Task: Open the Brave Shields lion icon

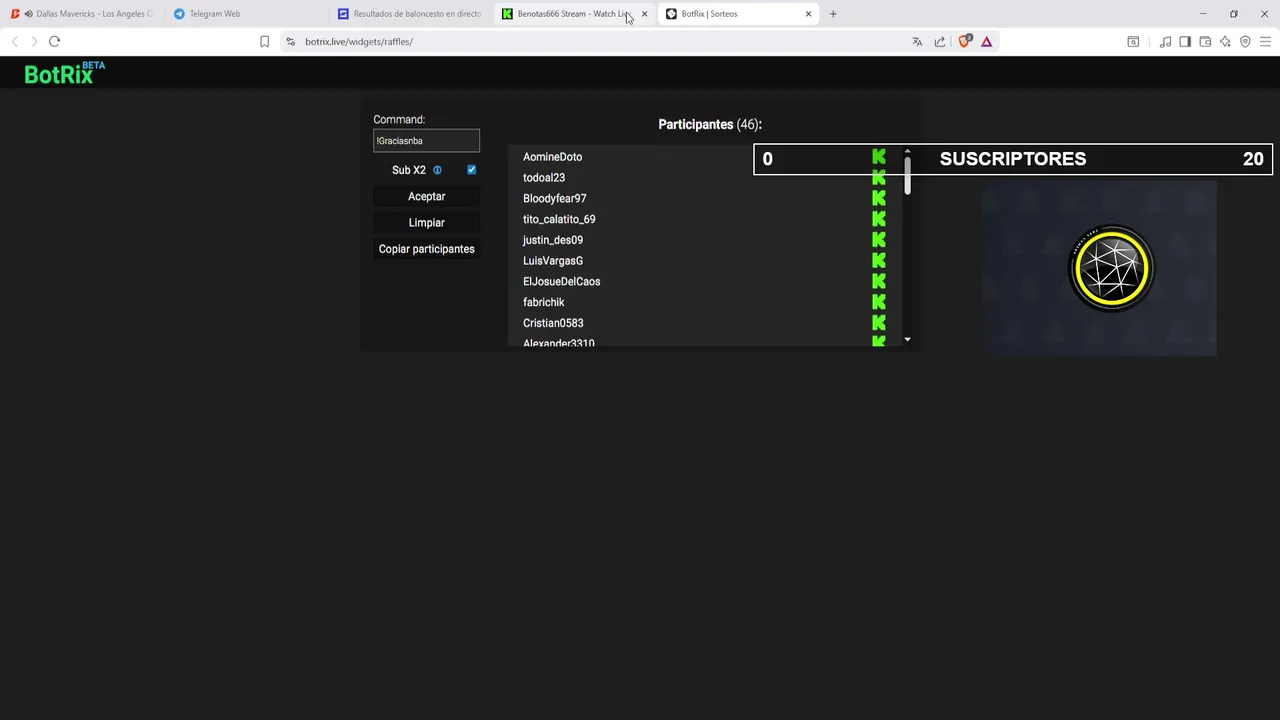Action: 965,41
